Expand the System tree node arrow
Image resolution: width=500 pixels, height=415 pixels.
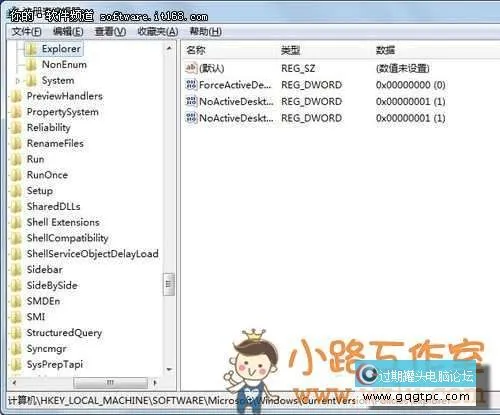(x=18, y=81)
